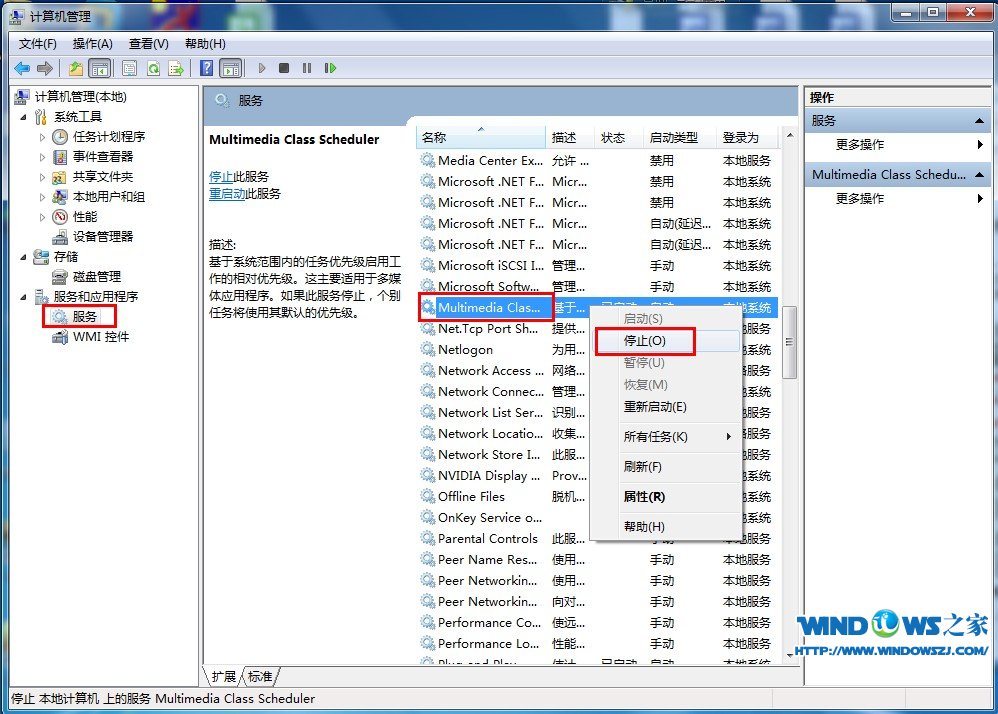Screen dimensions: 998x714
Task: Select 磁盘管理 in the left tree
Action: tap(96, 277)
